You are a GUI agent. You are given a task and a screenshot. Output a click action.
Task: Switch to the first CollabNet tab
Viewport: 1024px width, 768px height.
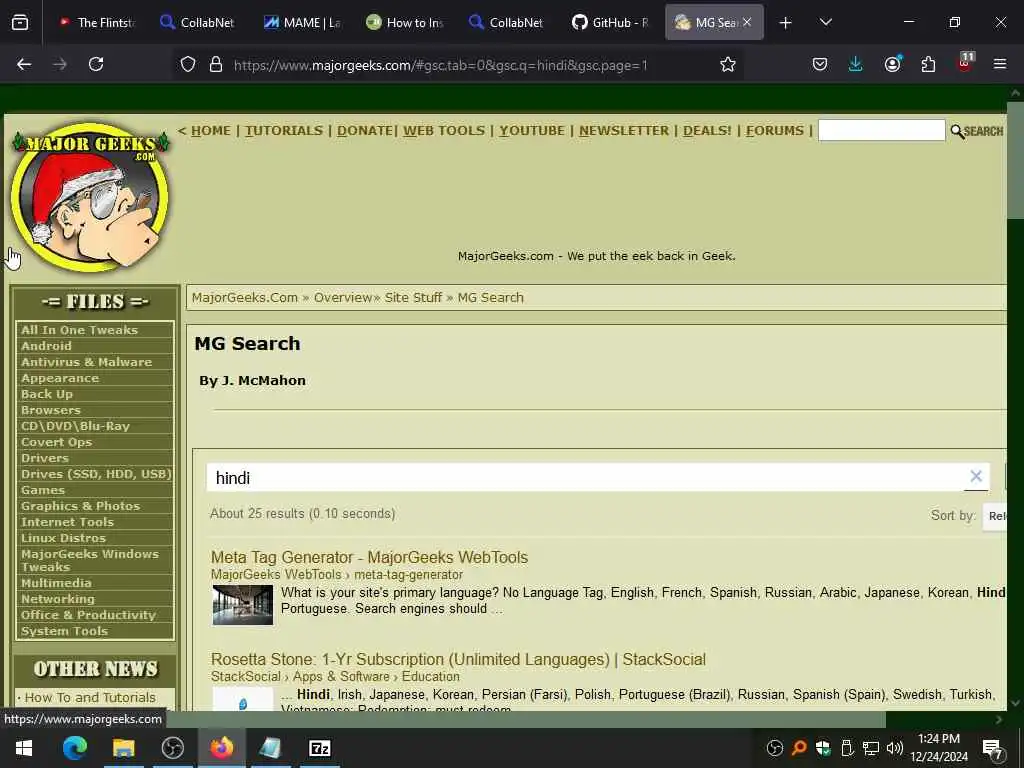(x=198, y=22)
